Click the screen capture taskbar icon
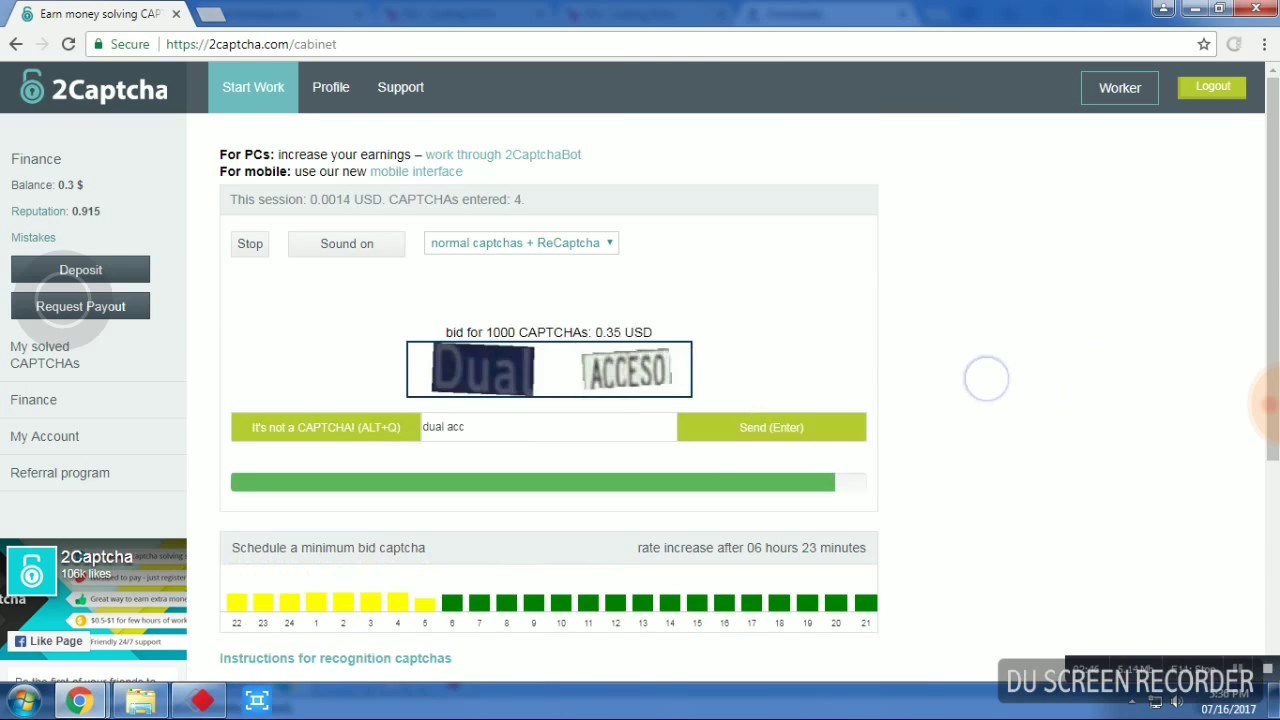 [257, 701]
